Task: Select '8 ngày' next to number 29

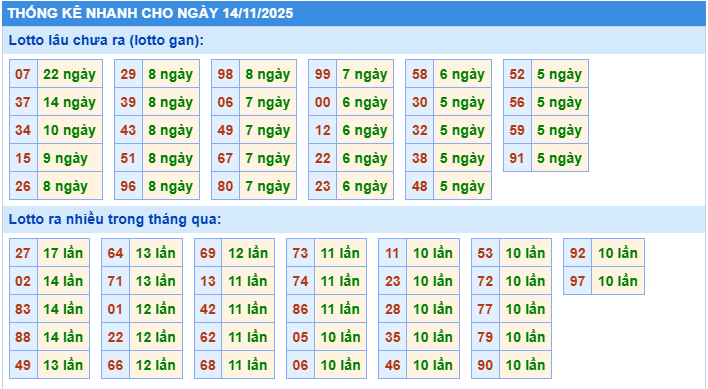Action: pyautogui.click(x=171, y=74)
